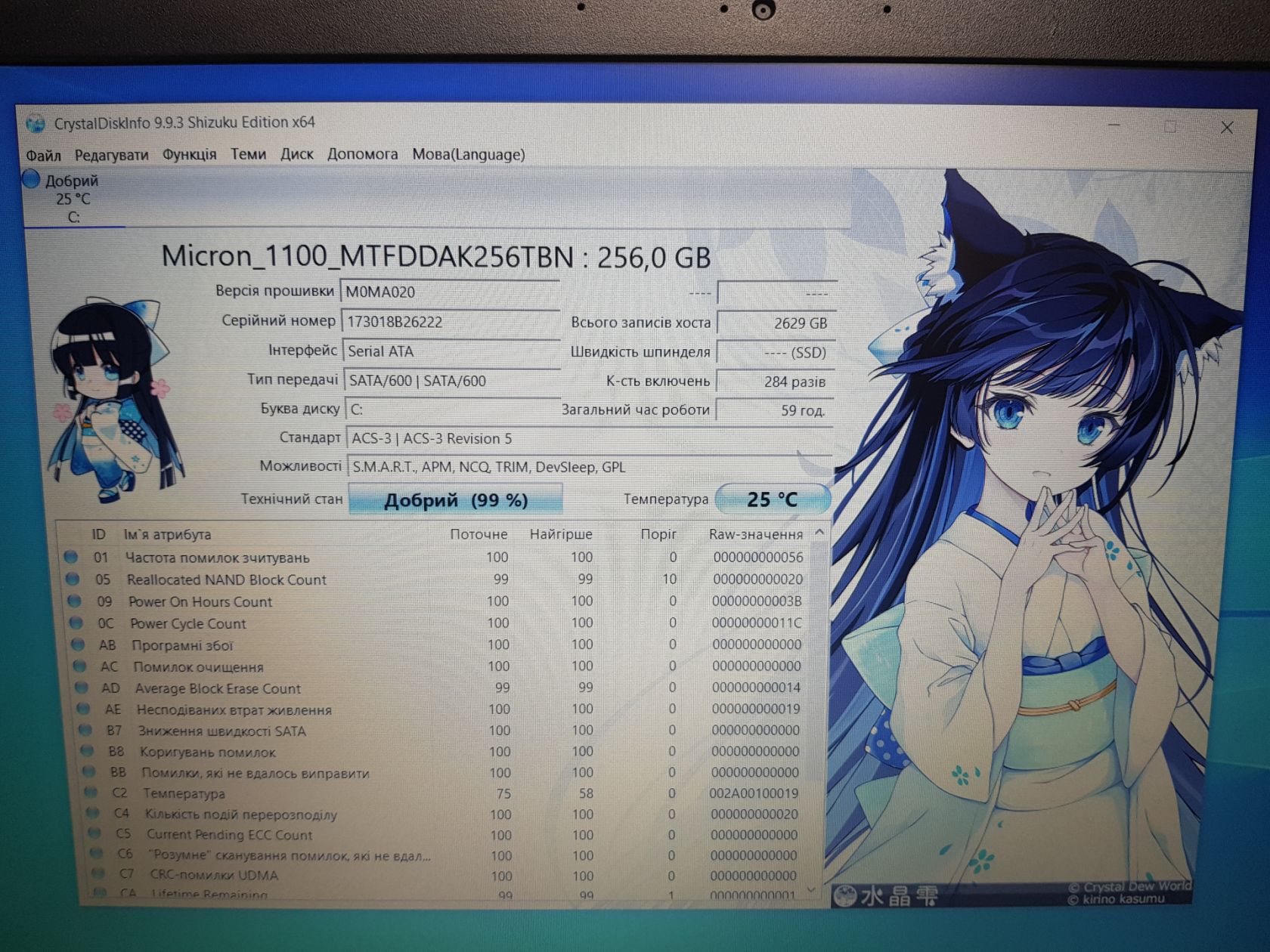This screenshot has height=952, width=1270.
Task: Open the Мова(Language) menu
Action: tap(468, 154)
